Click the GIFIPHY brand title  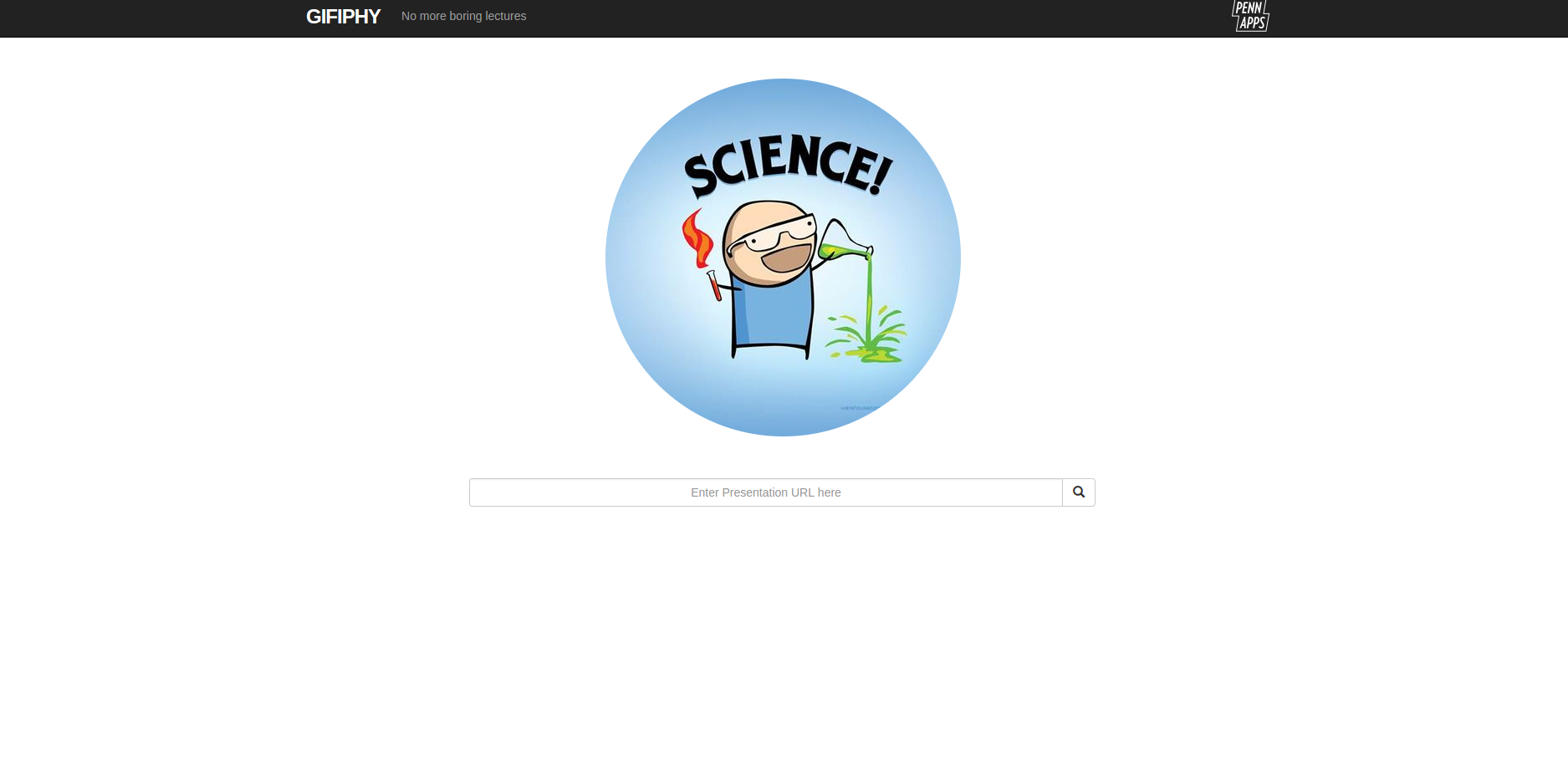pos(343,17)
